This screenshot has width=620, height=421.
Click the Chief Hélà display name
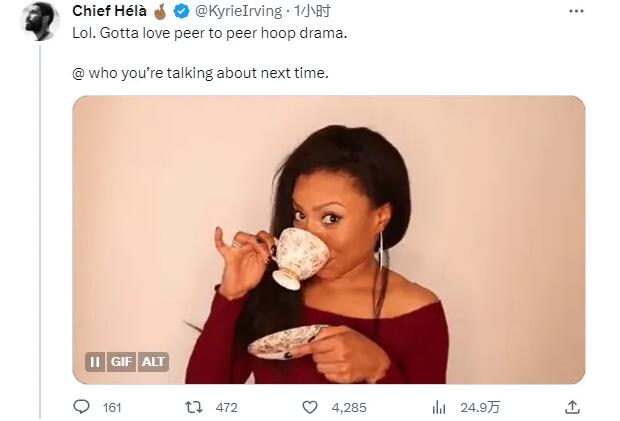110,11
